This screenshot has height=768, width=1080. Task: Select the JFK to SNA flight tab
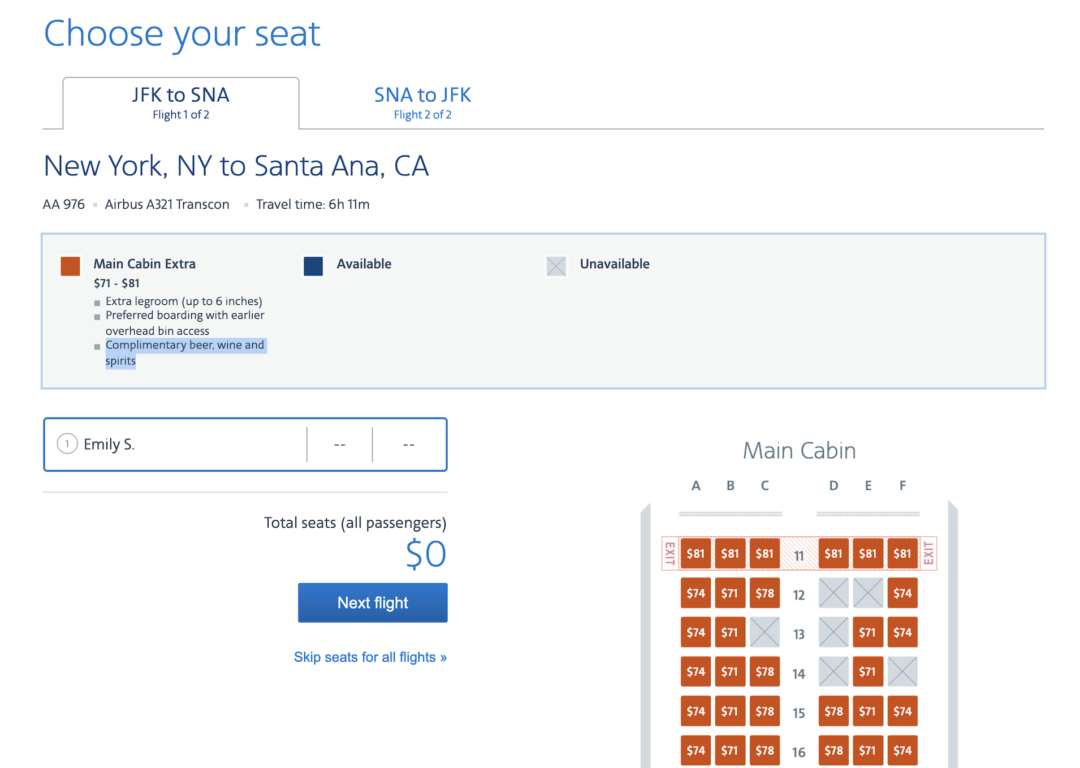point(181,103)
